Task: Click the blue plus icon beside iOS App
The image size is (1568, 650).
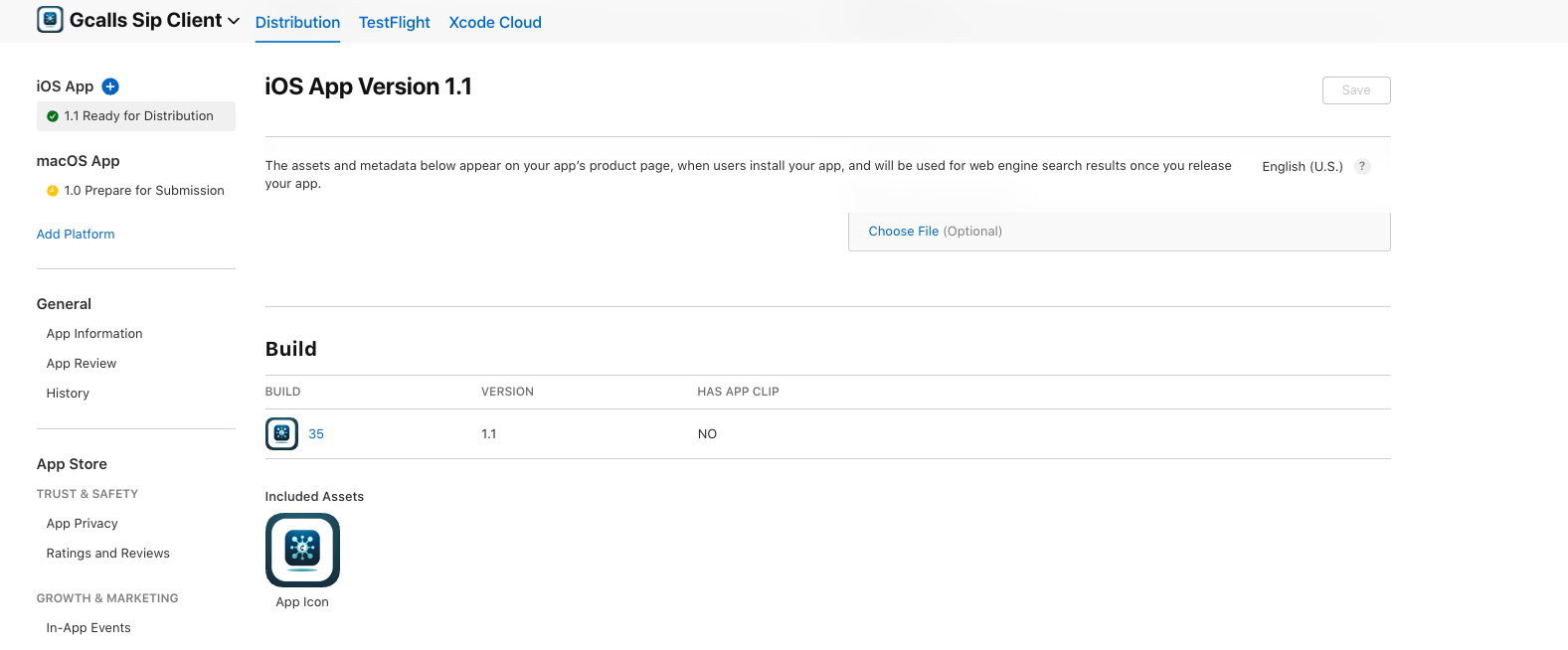Action: click(110, 86)
